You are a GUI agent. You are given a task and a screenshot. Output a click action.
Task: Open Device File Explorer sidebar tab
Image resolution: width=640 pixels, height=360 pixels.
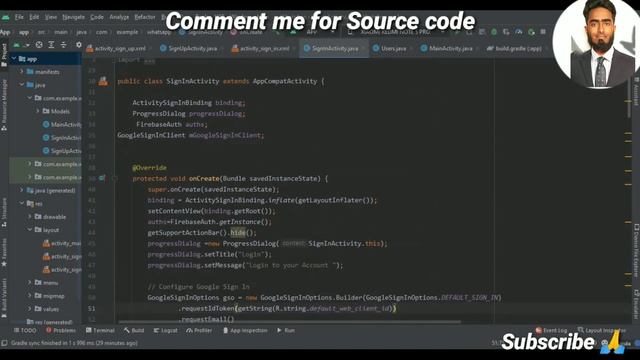click(636, 251)
